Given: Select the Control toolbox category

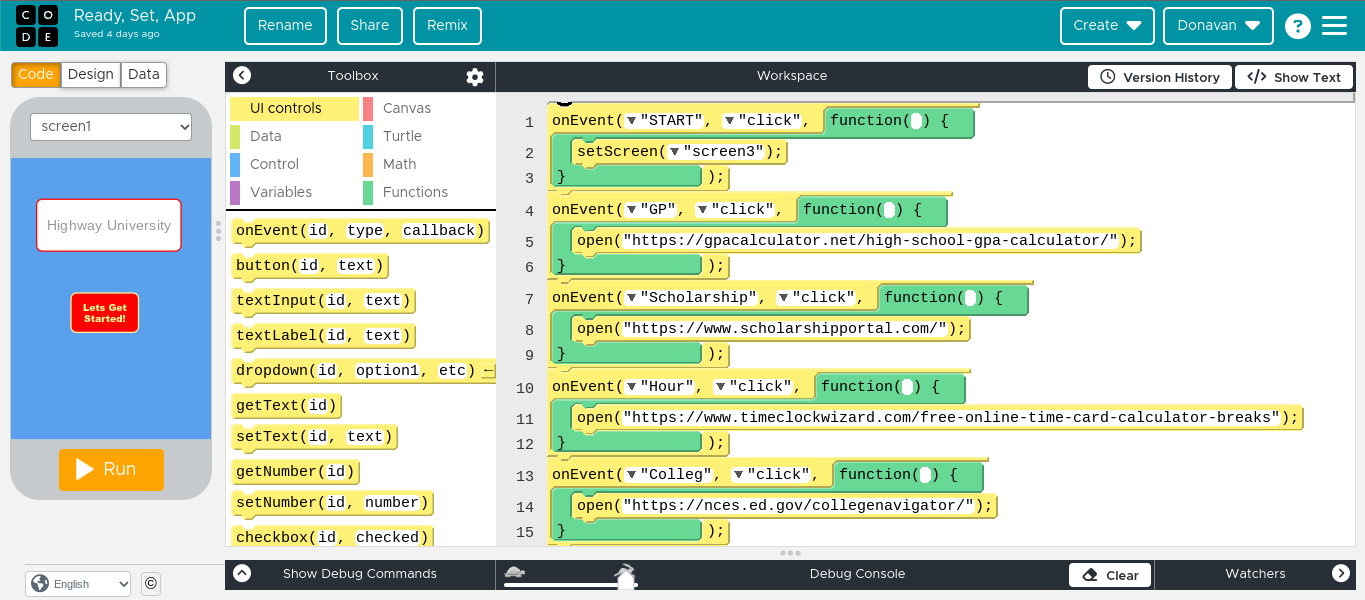Looking at the screenshot, I should point(294,164).
